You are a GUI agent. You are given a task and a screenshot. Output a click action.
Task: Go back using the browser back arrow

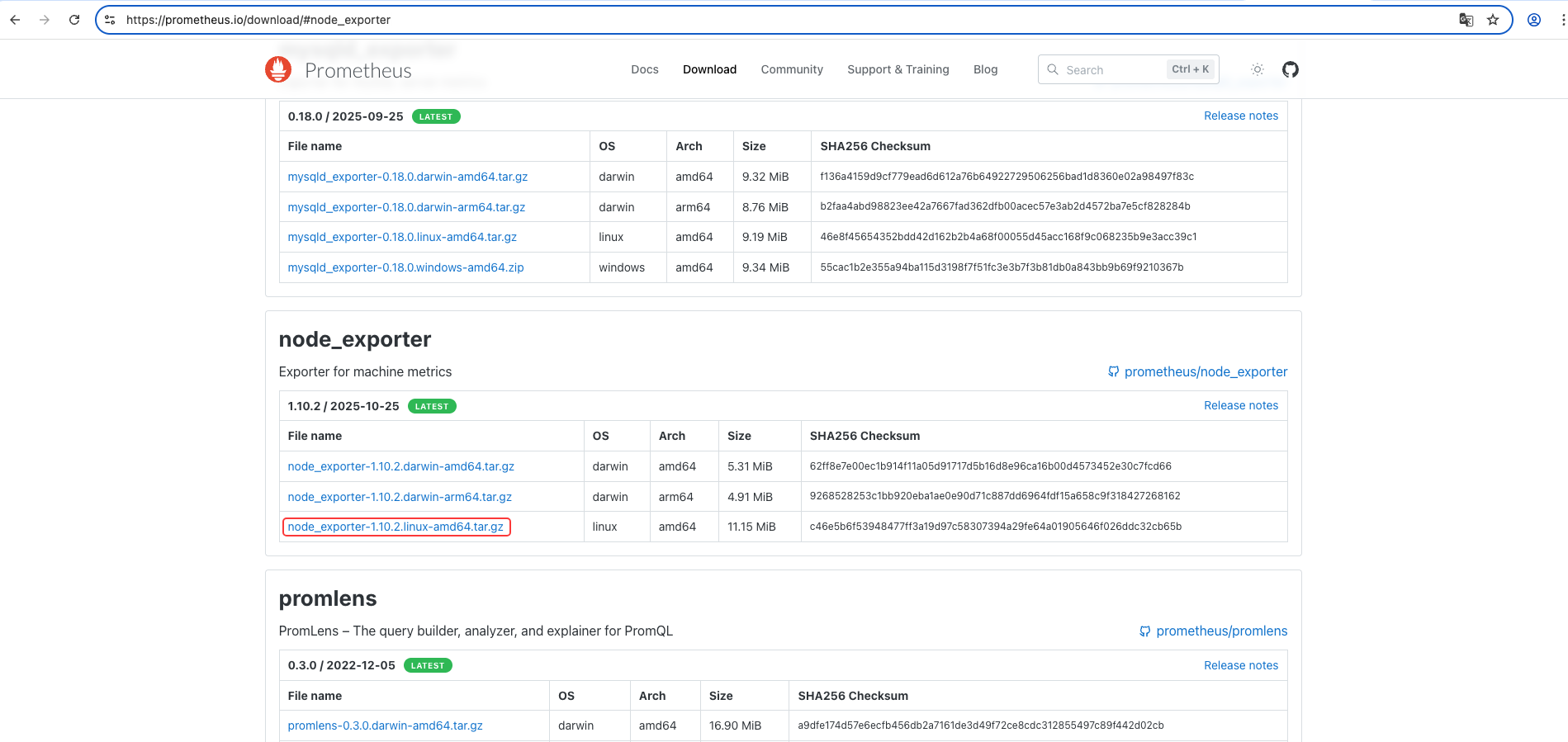point(15,20)
